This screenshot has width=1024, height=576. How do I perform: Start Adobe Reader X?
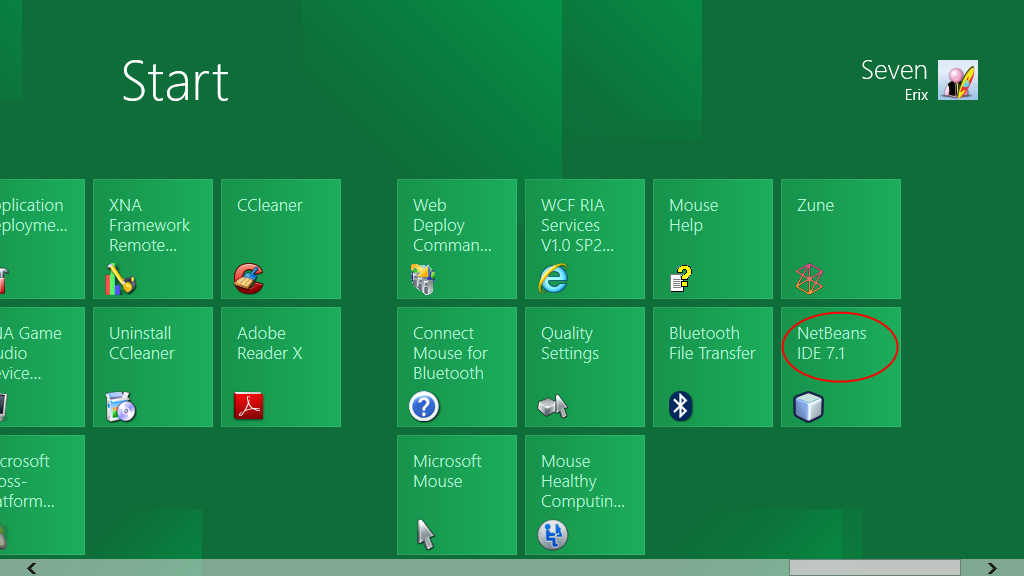pos(281,367)
